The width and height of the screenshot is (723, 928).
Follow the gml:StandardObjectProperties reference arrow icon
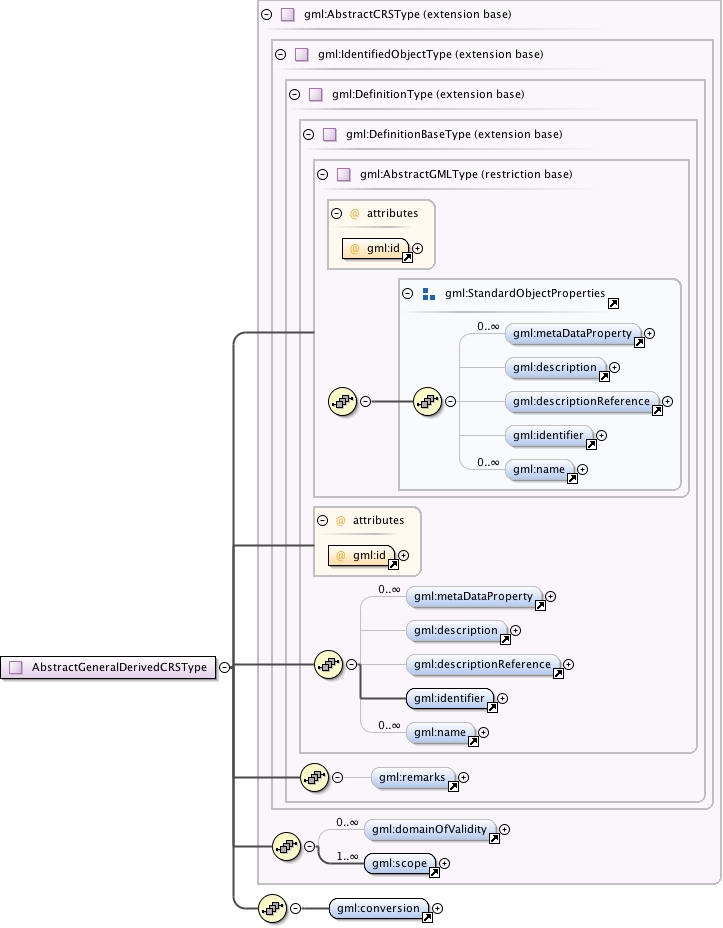point(614,304)
